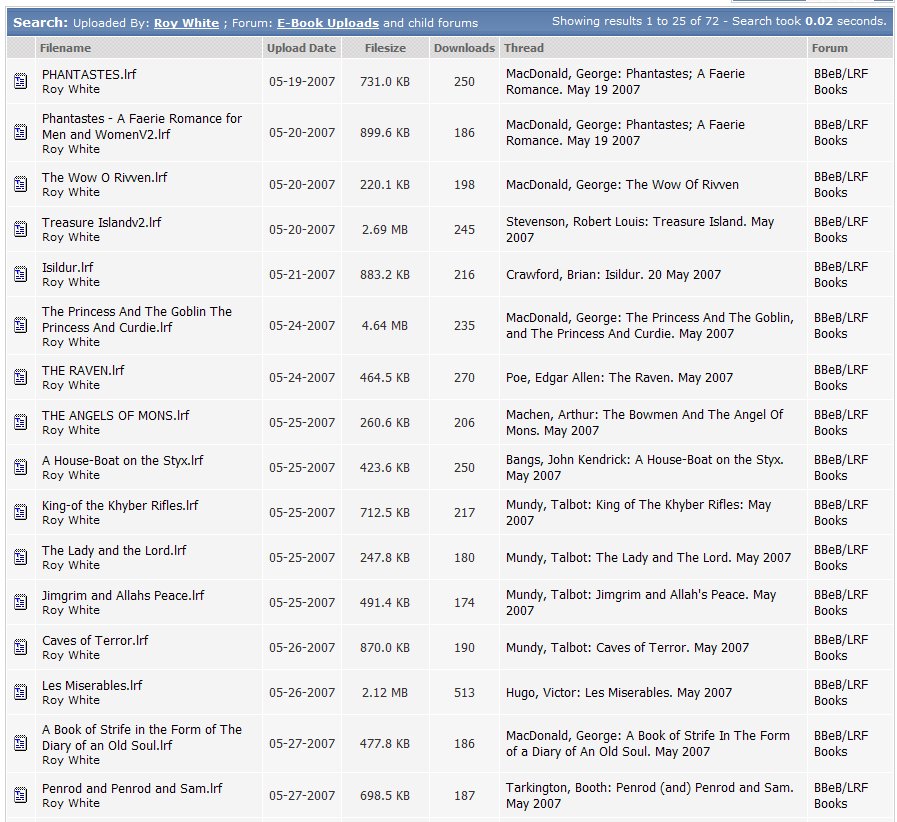
Task: Open thread Crawford, Brian: Isildur. 20 May 2007
Action: (613, 275)
